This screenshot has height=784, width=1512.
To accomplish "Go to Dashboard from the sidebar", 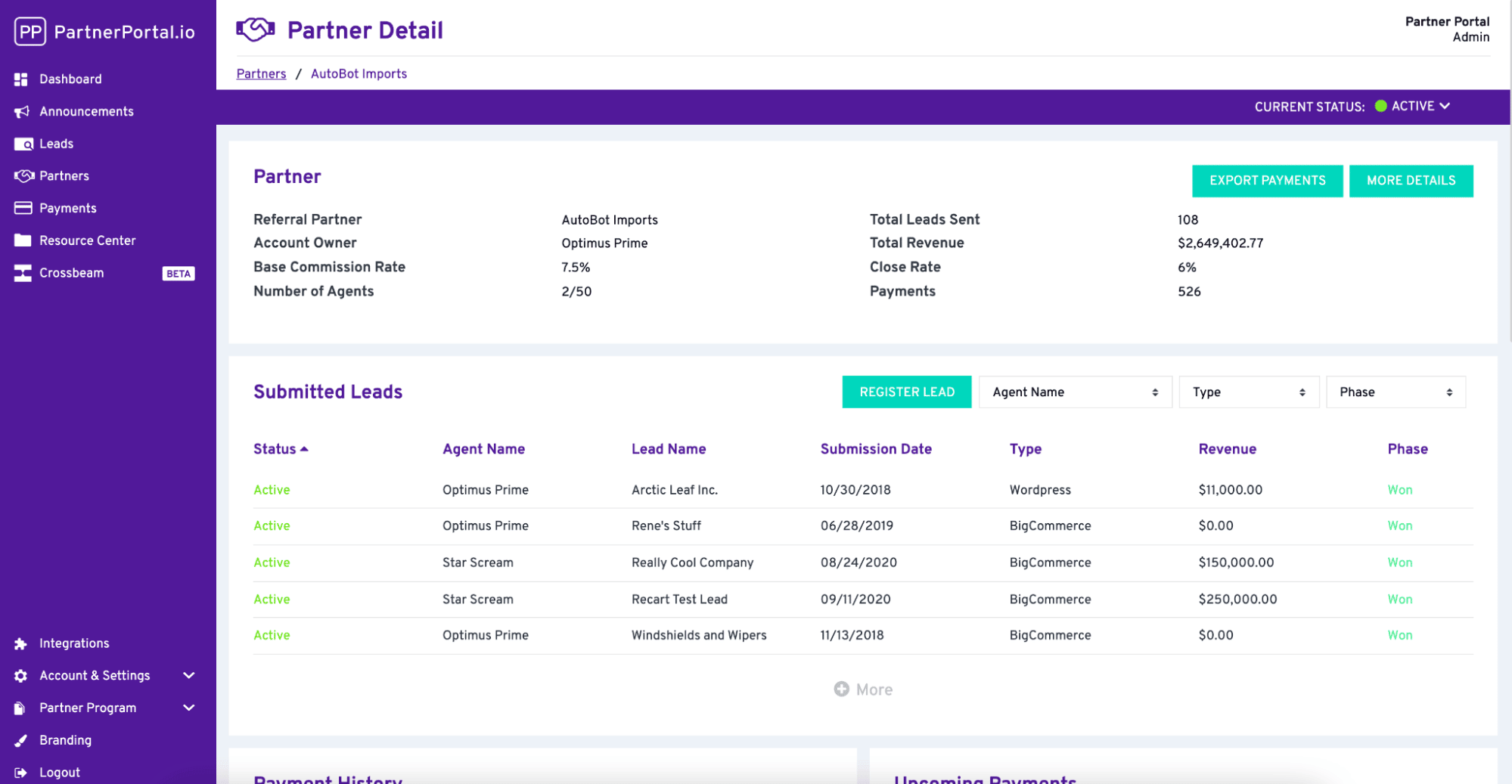I will pos(70,79).
